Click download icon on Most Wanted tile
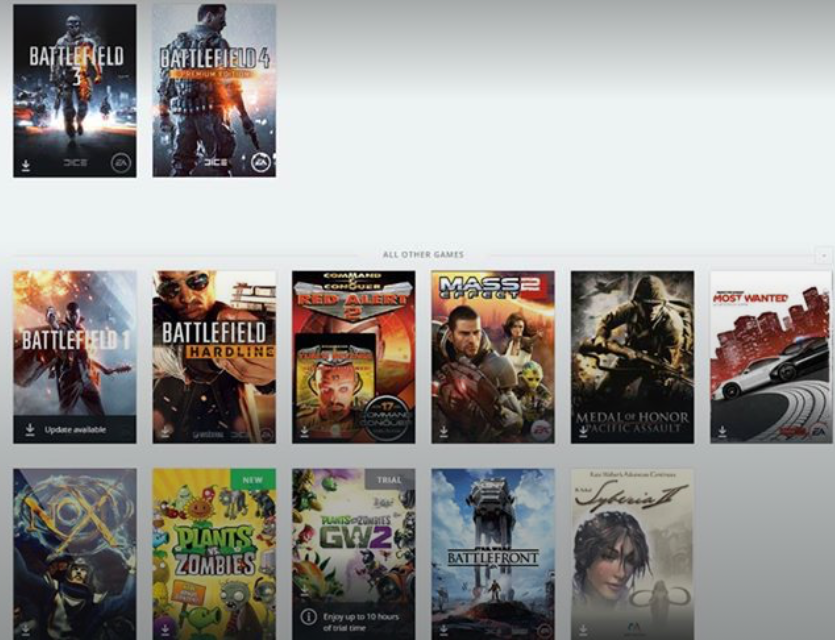 [x=722, y=433]
